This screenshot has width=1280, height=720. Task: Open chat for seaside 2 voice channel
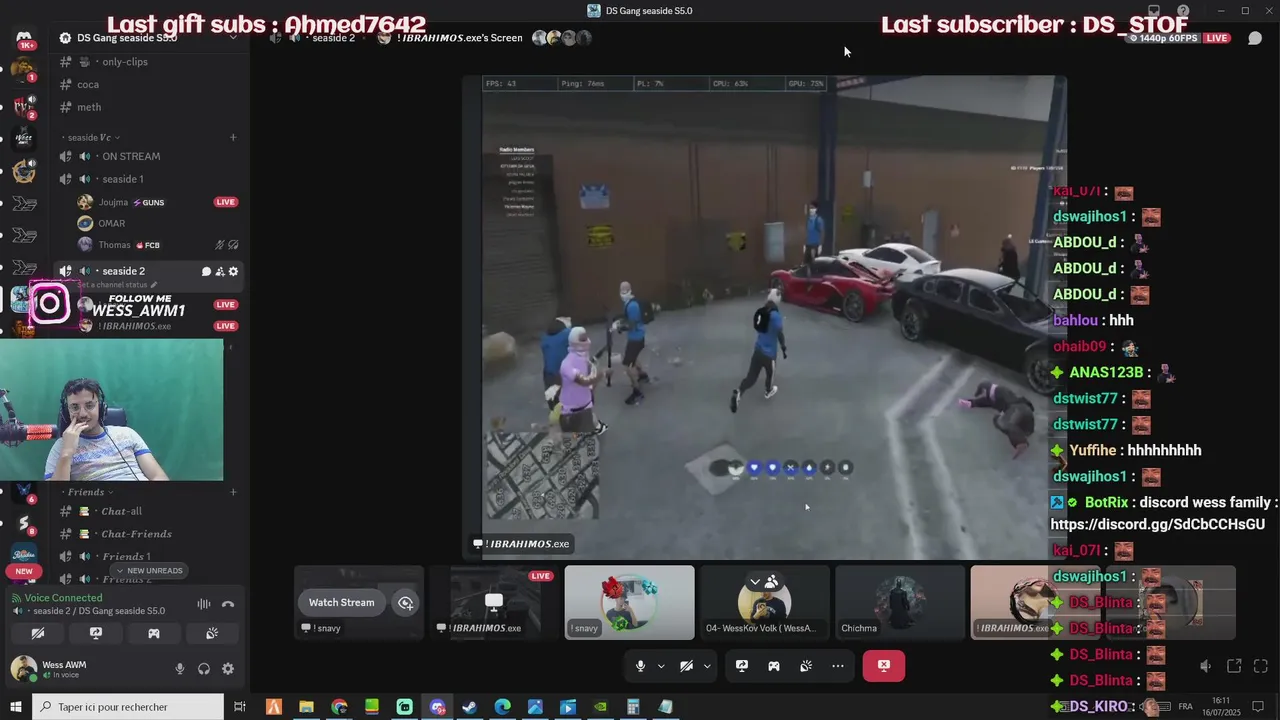click(x=206, y=271)
